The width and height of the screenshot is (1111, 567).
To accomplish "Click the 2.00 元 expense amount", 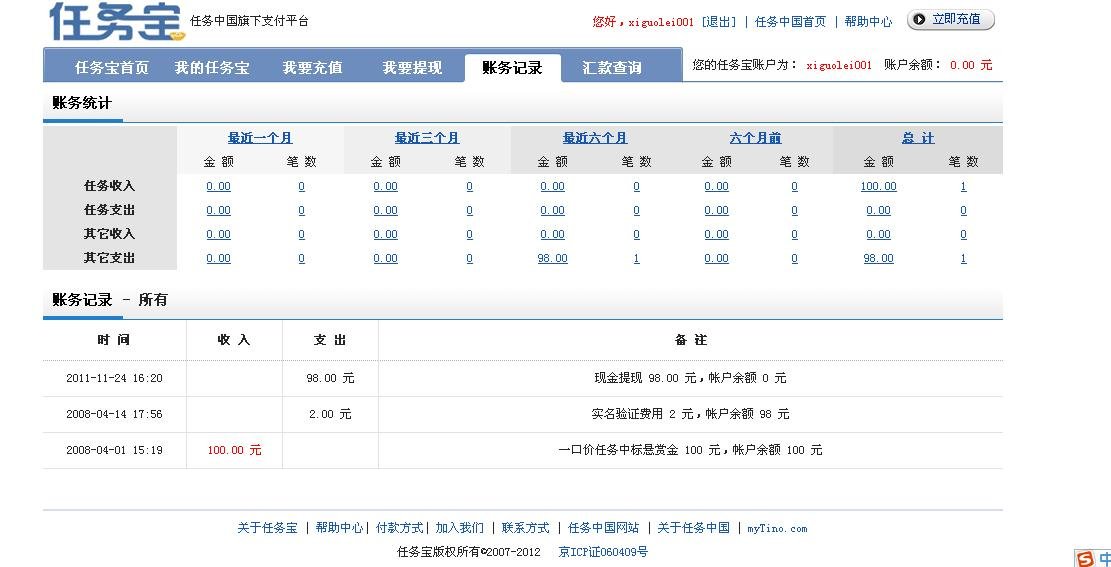I will (x=330, y=414).
